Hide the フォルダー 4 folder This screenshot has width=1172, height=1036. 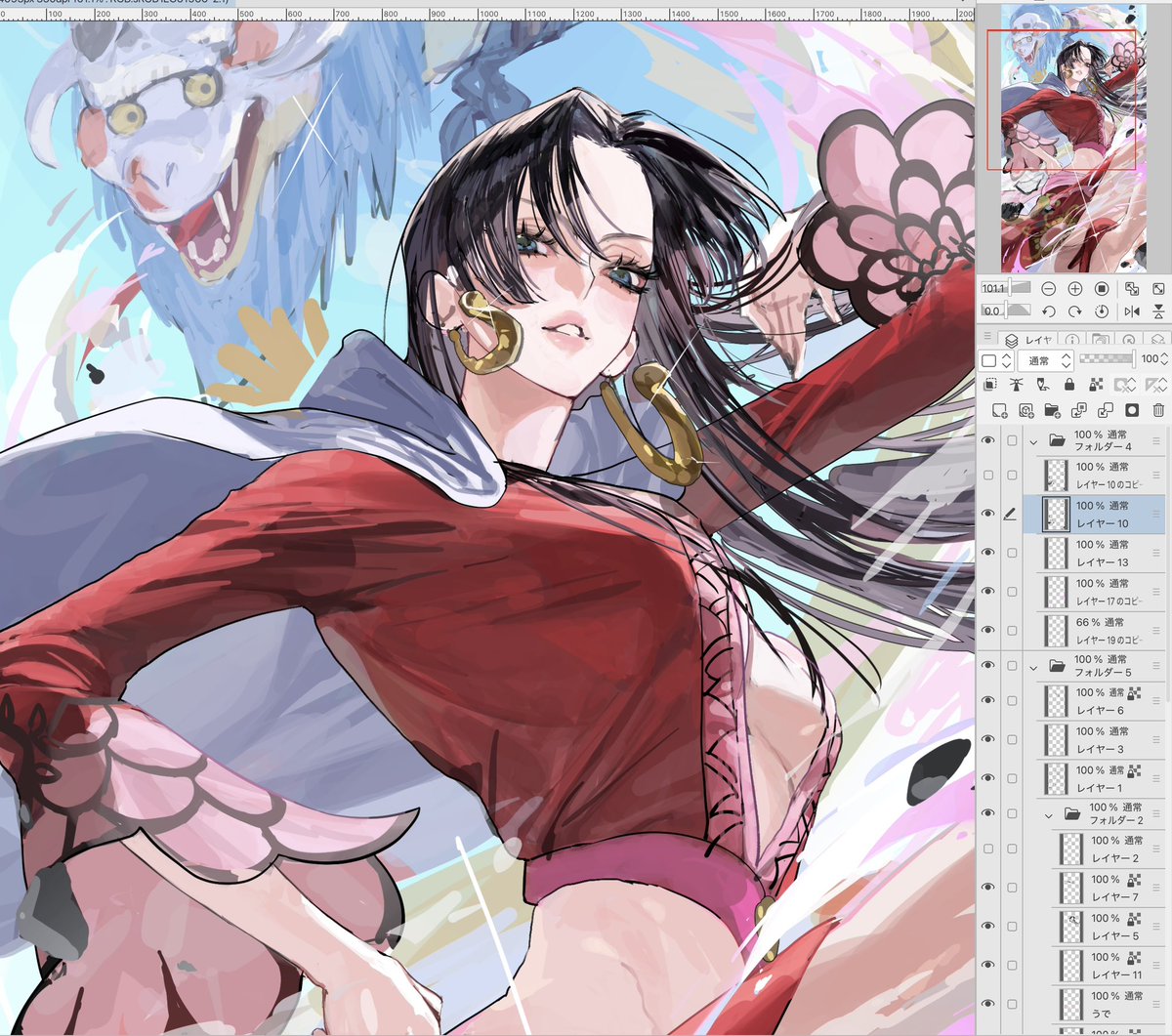click(x=987, y=440)
